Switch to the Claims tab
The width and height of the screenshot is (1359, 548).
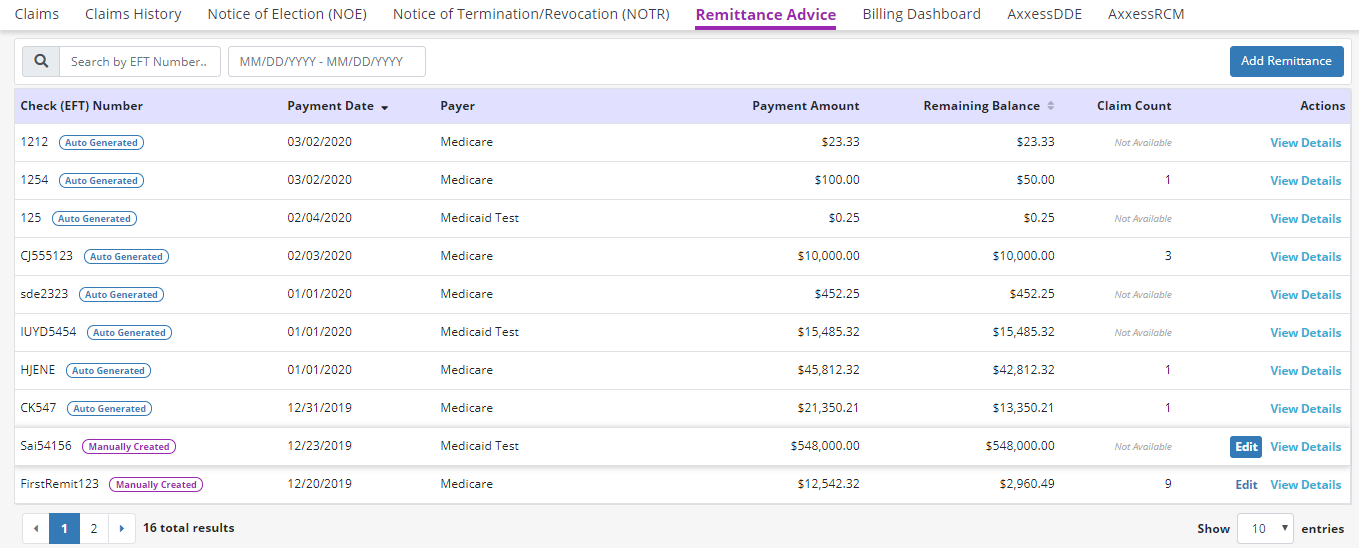36,14
